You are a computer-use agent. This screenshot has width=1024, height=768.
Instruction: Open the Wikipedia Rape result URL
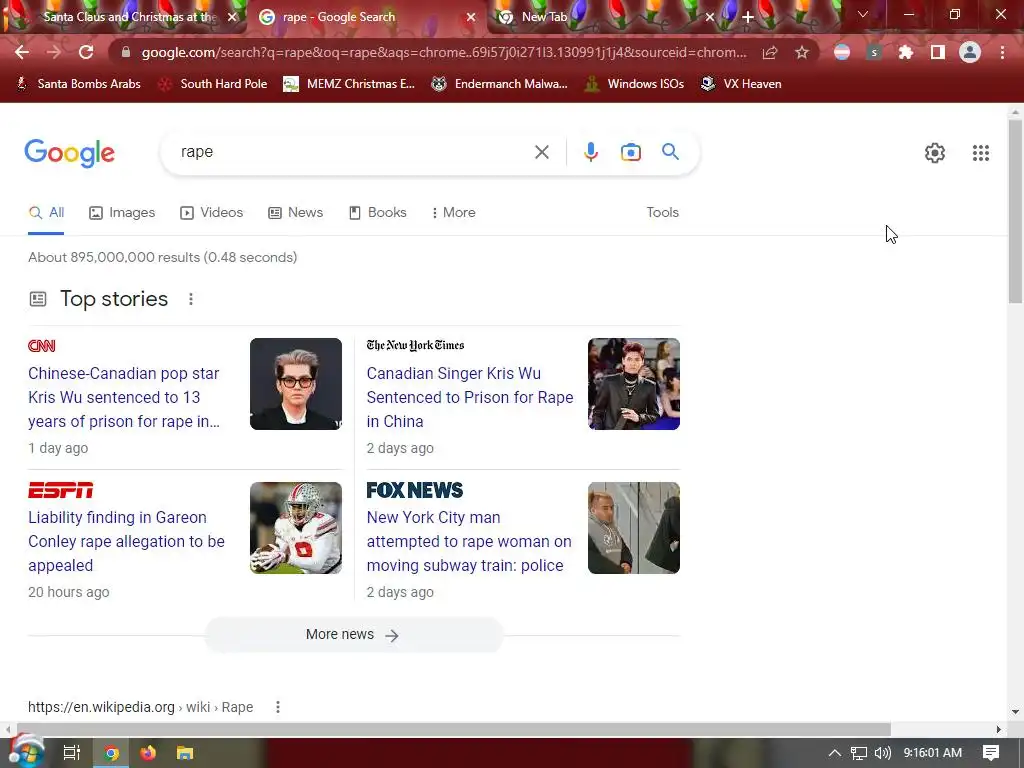(140, 707)
